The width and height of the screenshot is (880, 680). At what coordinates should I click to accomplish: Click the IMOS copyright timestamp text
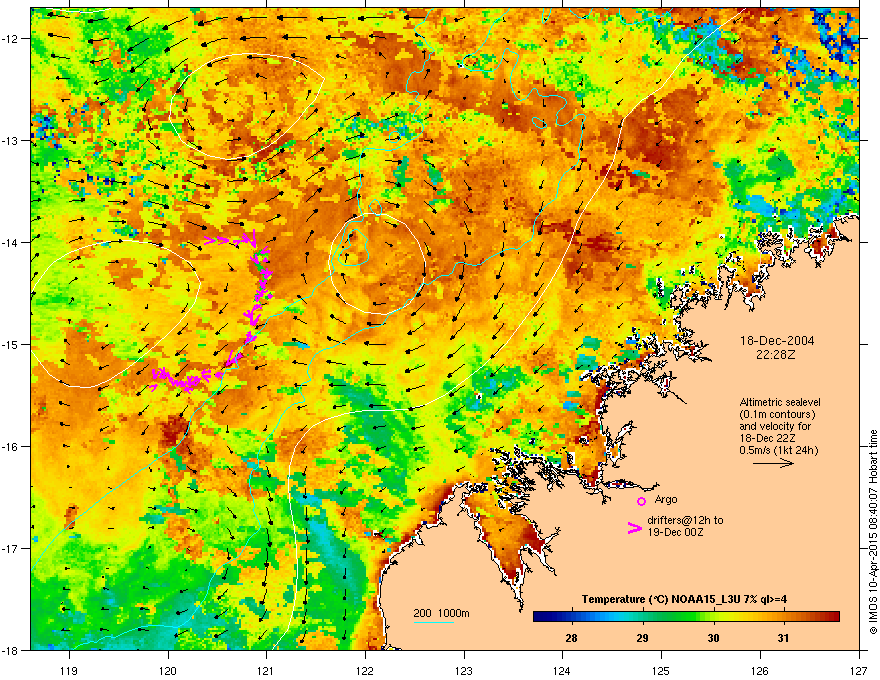click(873, 532)
